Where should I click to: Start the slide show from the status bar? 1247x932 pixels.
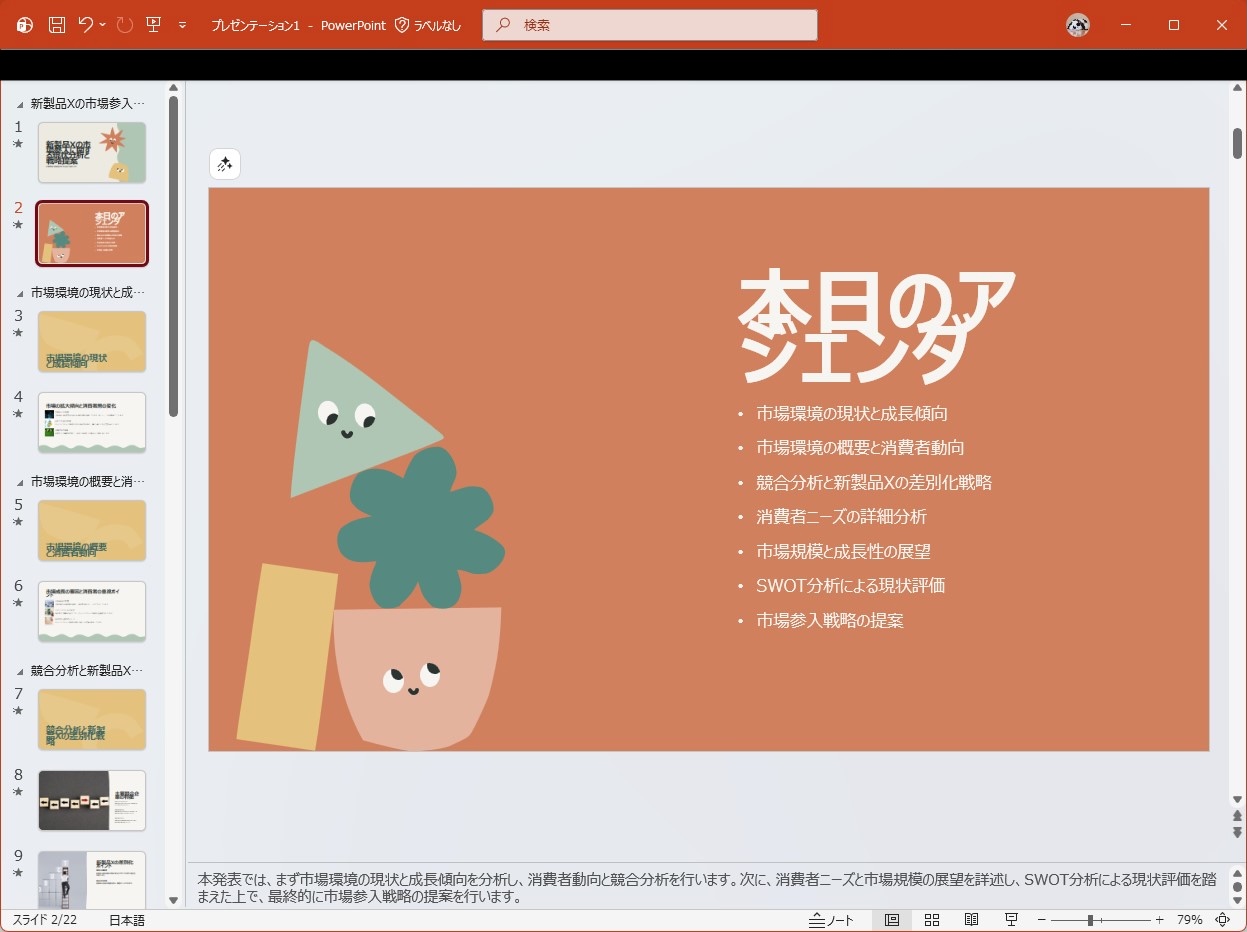click(x=1011, y=919)
